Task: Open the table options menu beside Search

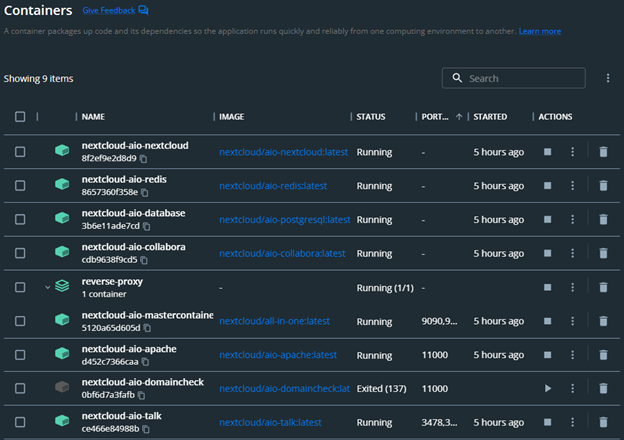Action: point(608,78)
